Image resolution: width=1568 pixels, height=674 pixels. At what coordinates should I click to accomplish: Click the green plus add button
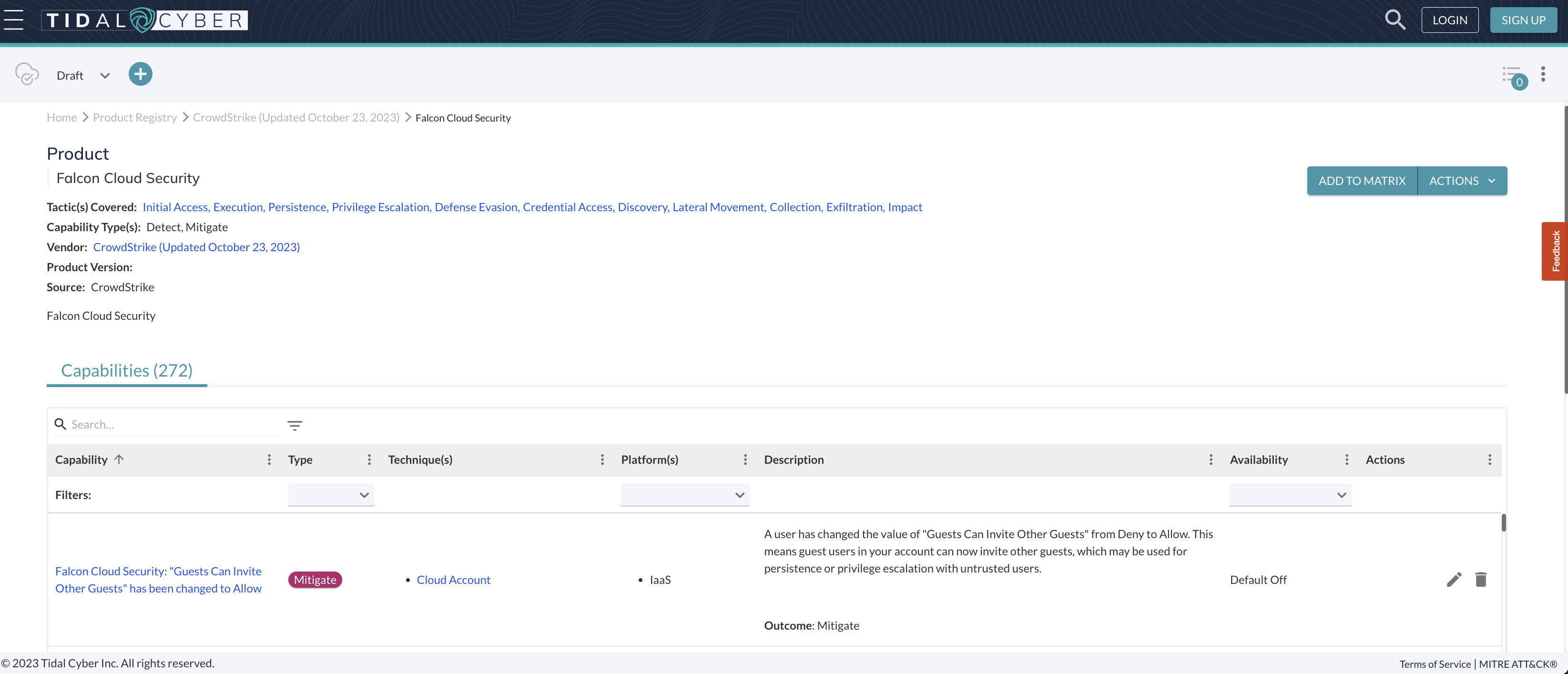pyautogui.click(x=140, y=74)
